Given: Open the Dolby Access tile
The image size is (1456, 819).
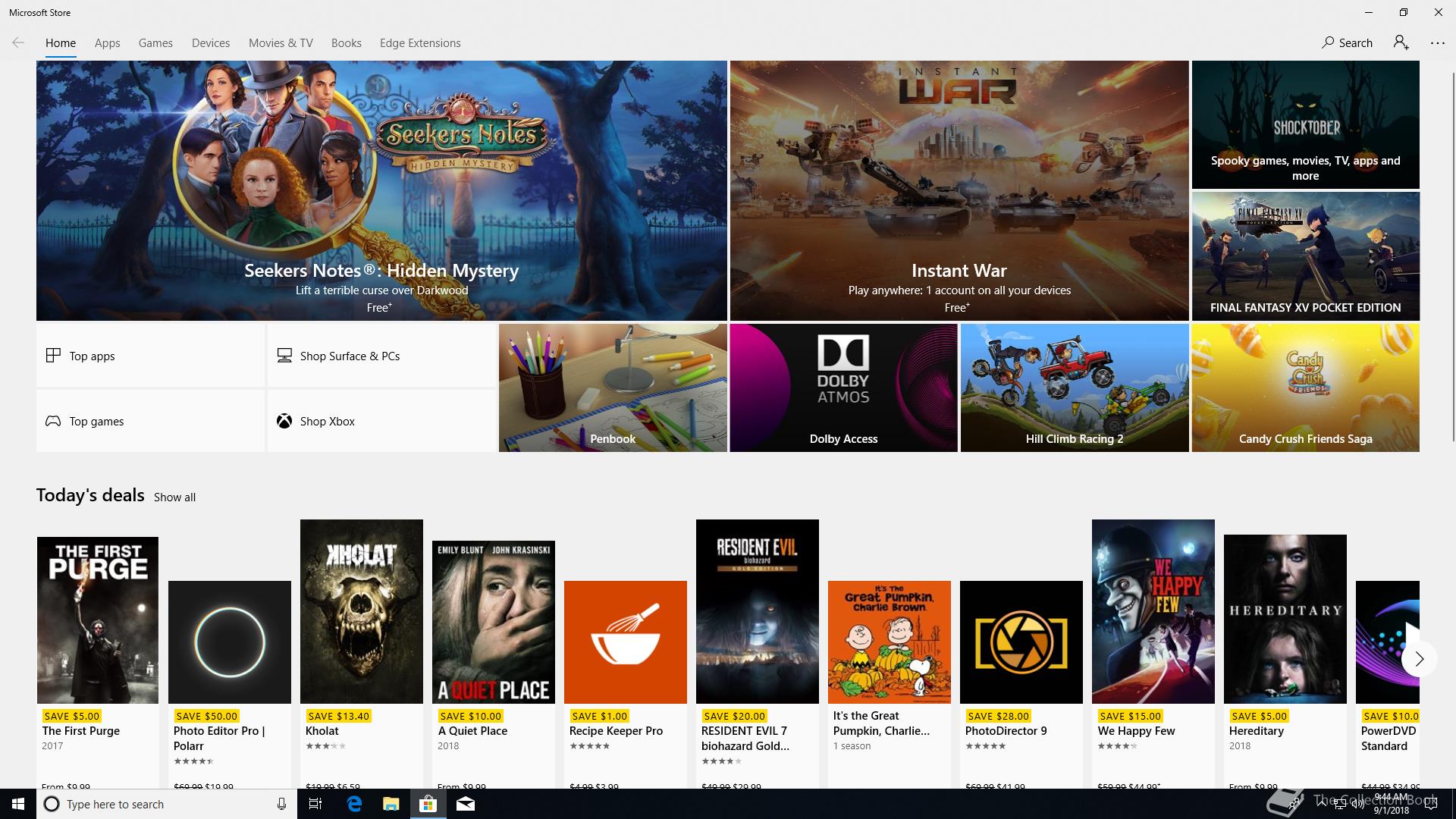Looking at the screenshot, I should tap(843, 388).
